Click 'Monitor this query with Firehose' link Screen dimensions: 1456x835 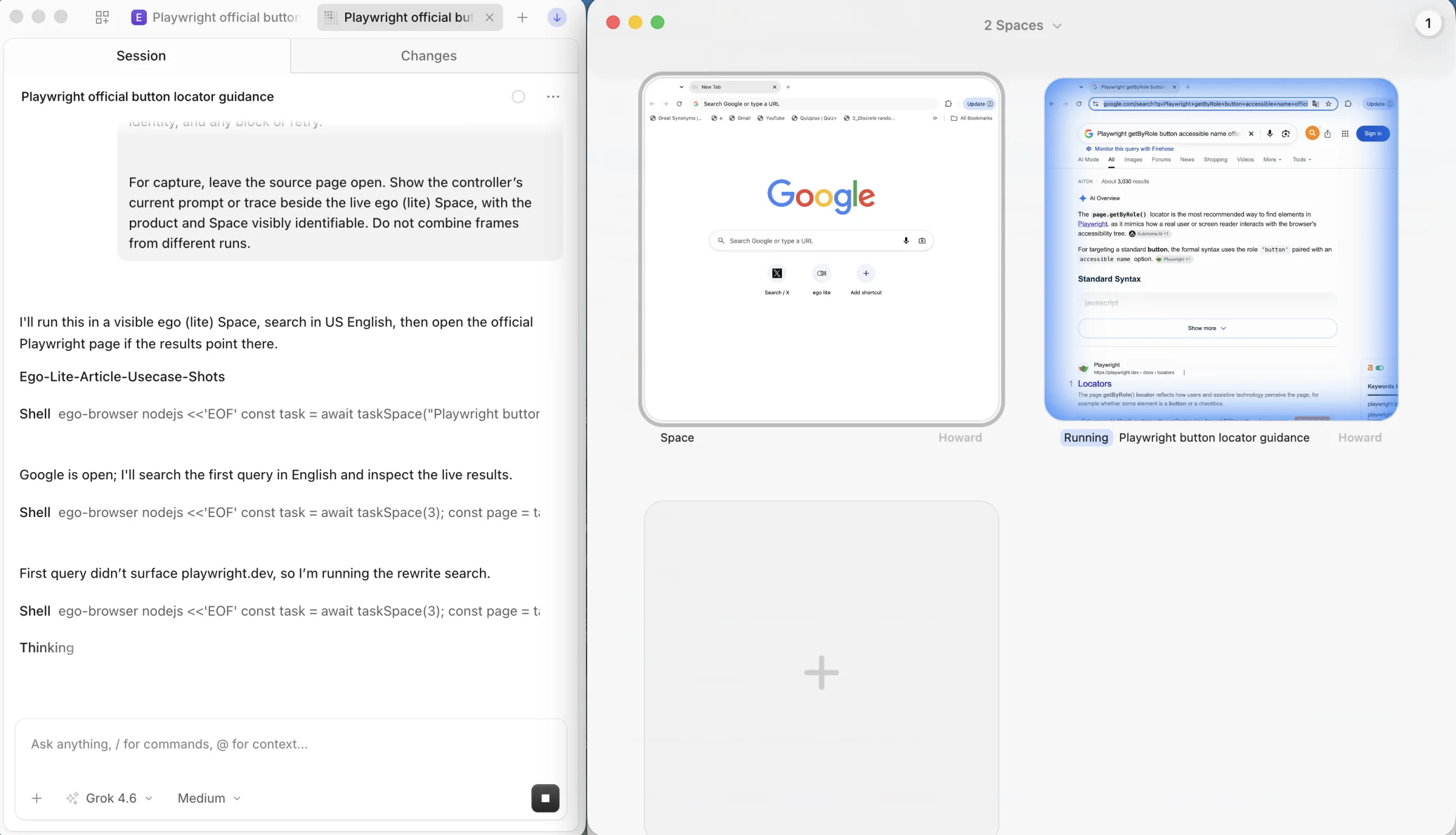click(1133, 149)
